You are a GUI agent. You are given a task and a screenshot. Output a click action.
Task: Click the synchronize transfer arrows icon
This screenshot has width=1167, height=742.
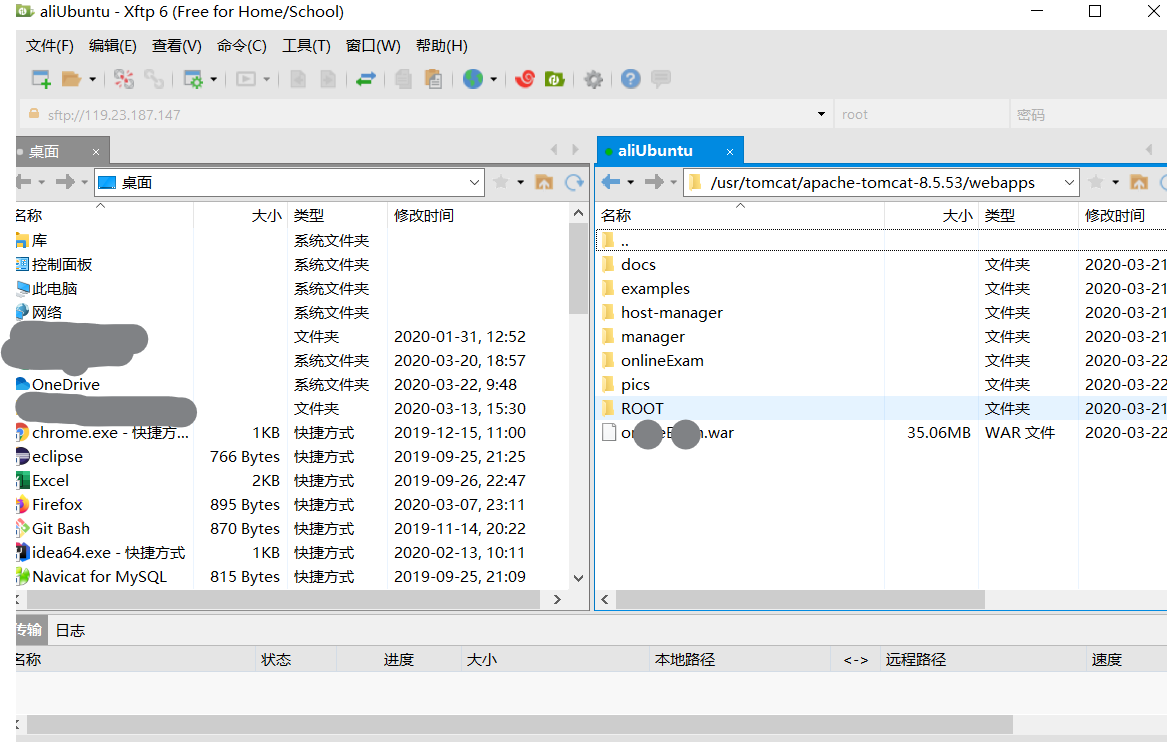365,79
